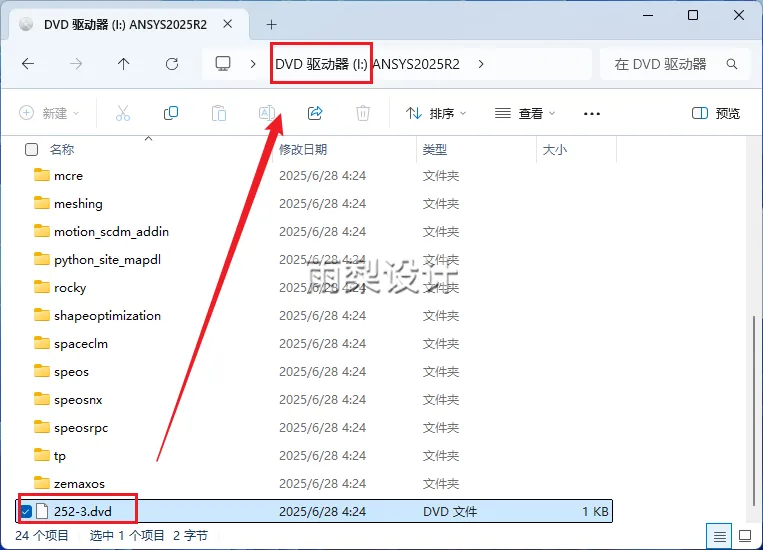The image size is (763, 550).
Task: Open the 排序 (Sort) dropdown
Action: pyautogui.click(x=436, y=113)
